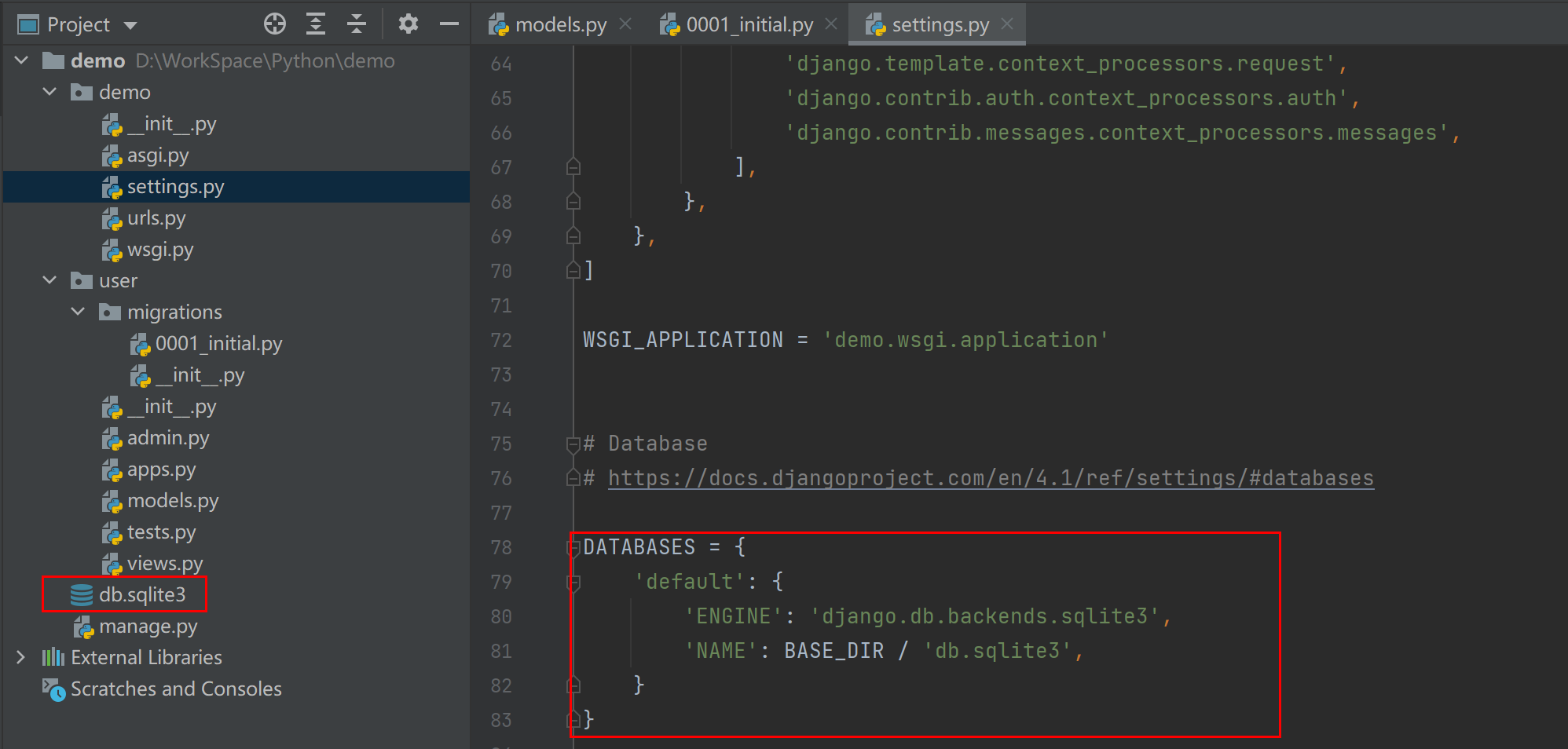Close the 0001_initial.py tab
Image resolution: width=1568 pixels, height=749 pixels.
pyautogui.click(x=831, y=24)
